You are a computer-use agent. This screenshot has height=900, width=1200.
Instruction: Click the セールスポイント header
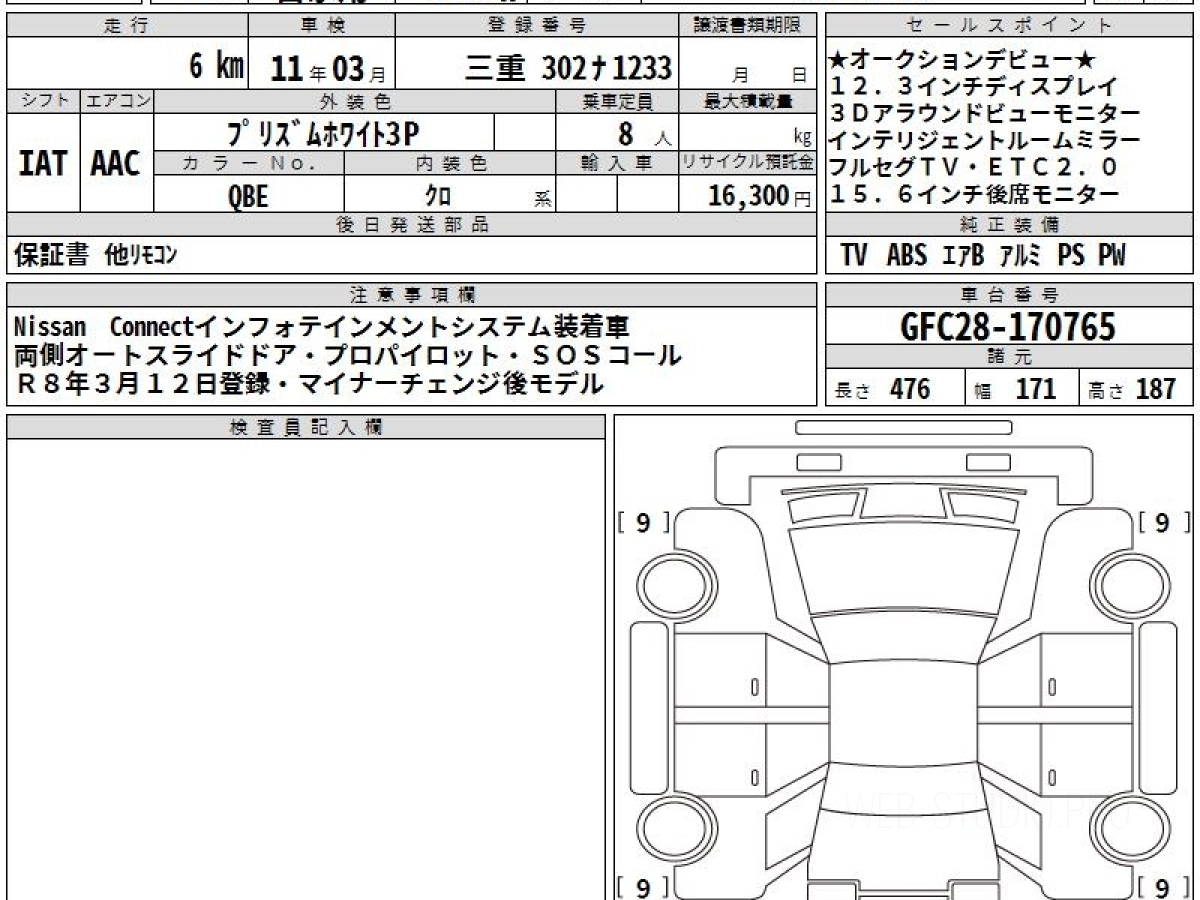(1009, 26)
